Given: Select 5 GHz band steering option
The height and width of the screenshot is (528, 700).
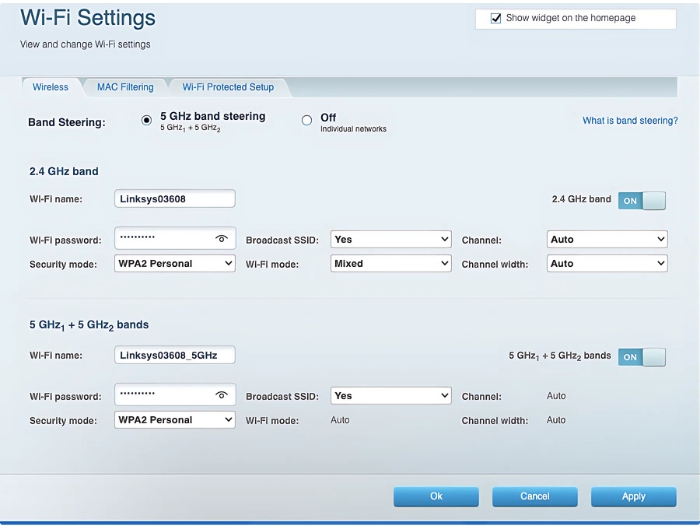Looking at the screenshot, I should (146, 121).
